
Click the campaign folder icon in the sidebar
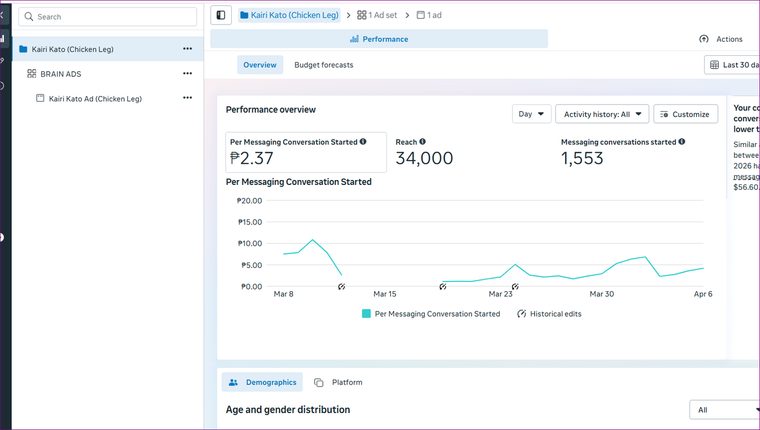[23, 49]
